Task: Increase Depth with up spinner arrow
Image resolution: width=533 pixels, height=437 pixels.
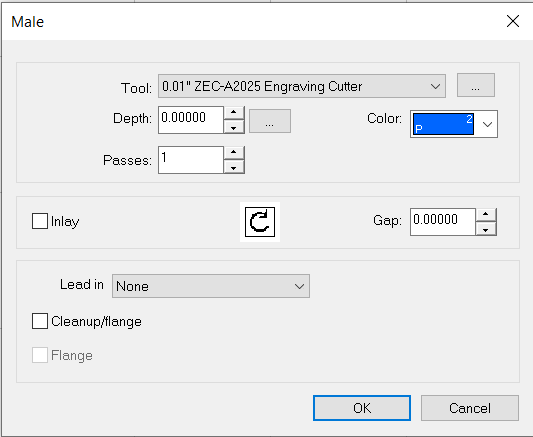Action: click(x=234, y=112)
